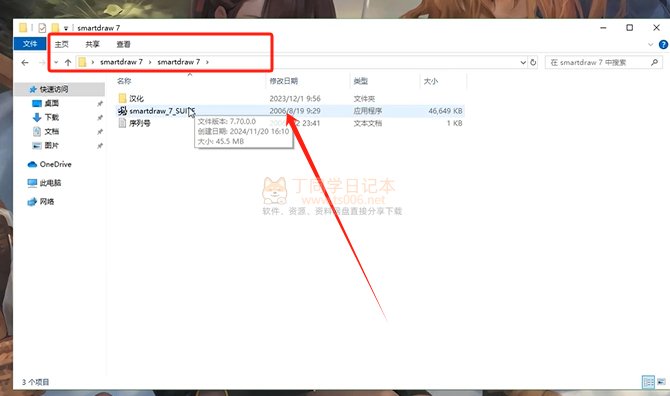Click the 应用程序 type cell
This screenshot has height=396, width=670.
pyautogui.click(x=368, y=111)
